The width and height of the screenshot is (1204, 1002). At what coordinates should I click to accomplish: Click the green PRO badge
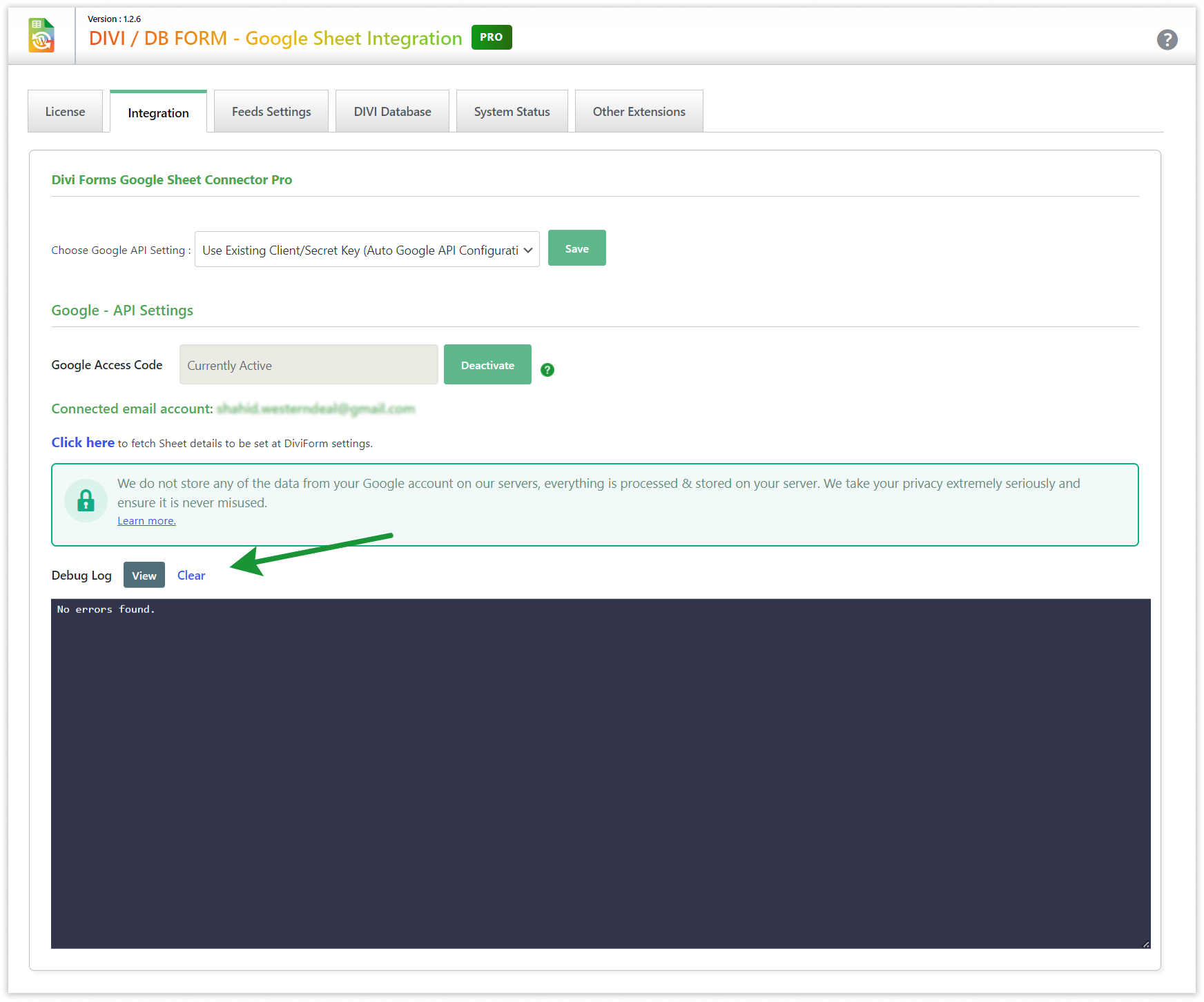491,37
